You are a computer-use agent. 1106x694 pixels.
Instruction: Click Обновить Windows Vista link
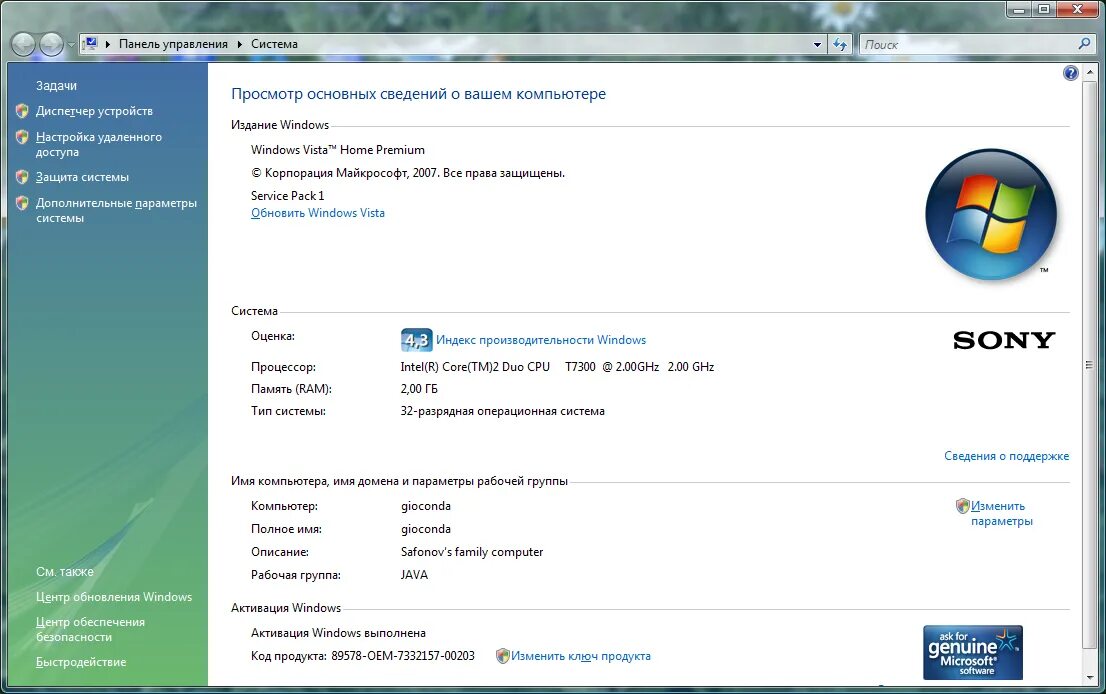click(x=317, y=213)
